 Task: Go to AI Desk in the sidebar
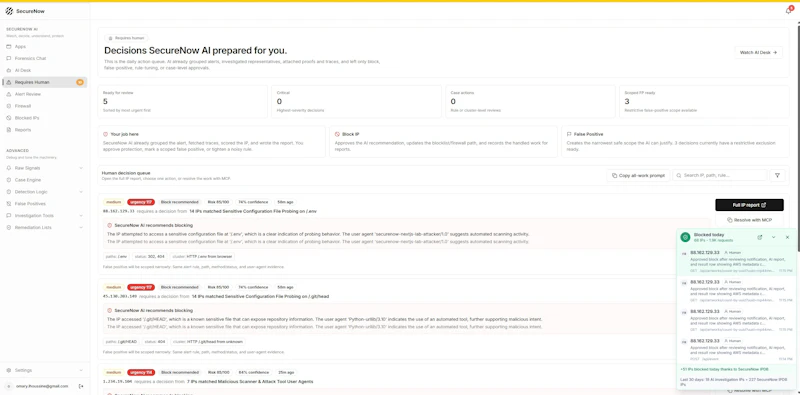[44, 70]
